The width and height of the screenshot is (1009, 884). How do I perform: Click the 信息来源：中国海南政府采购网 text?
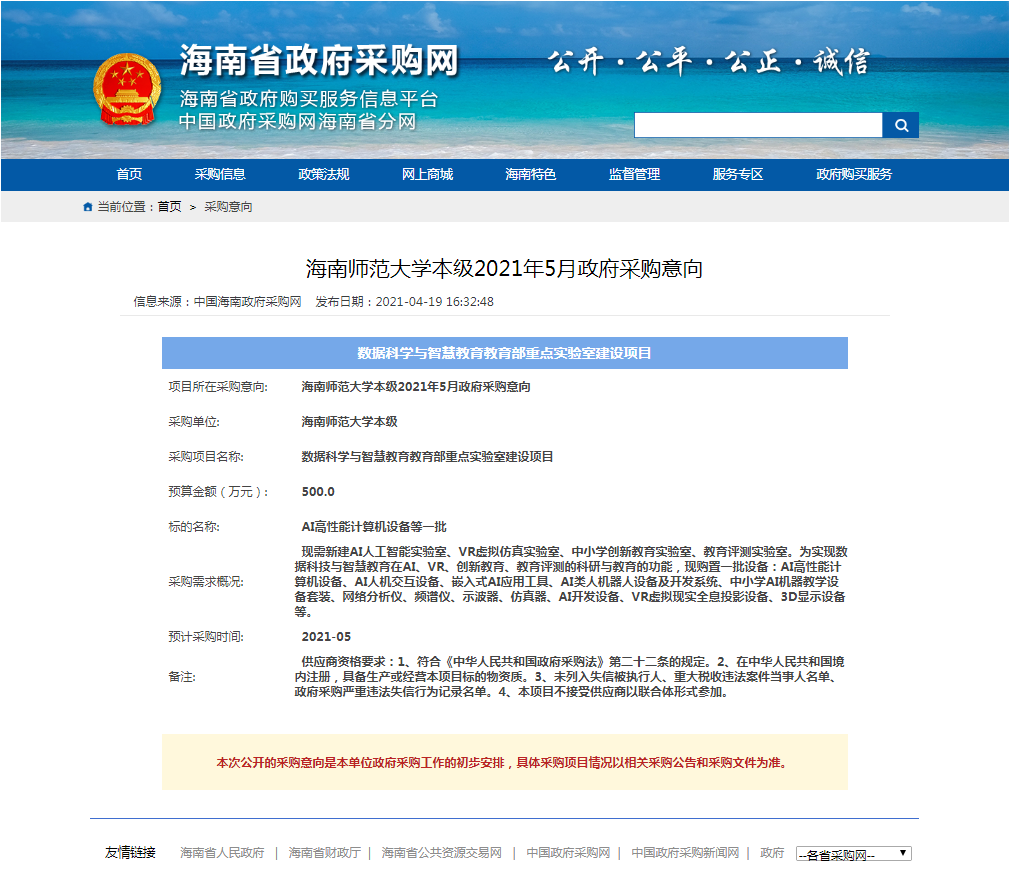tap(218, 302)
